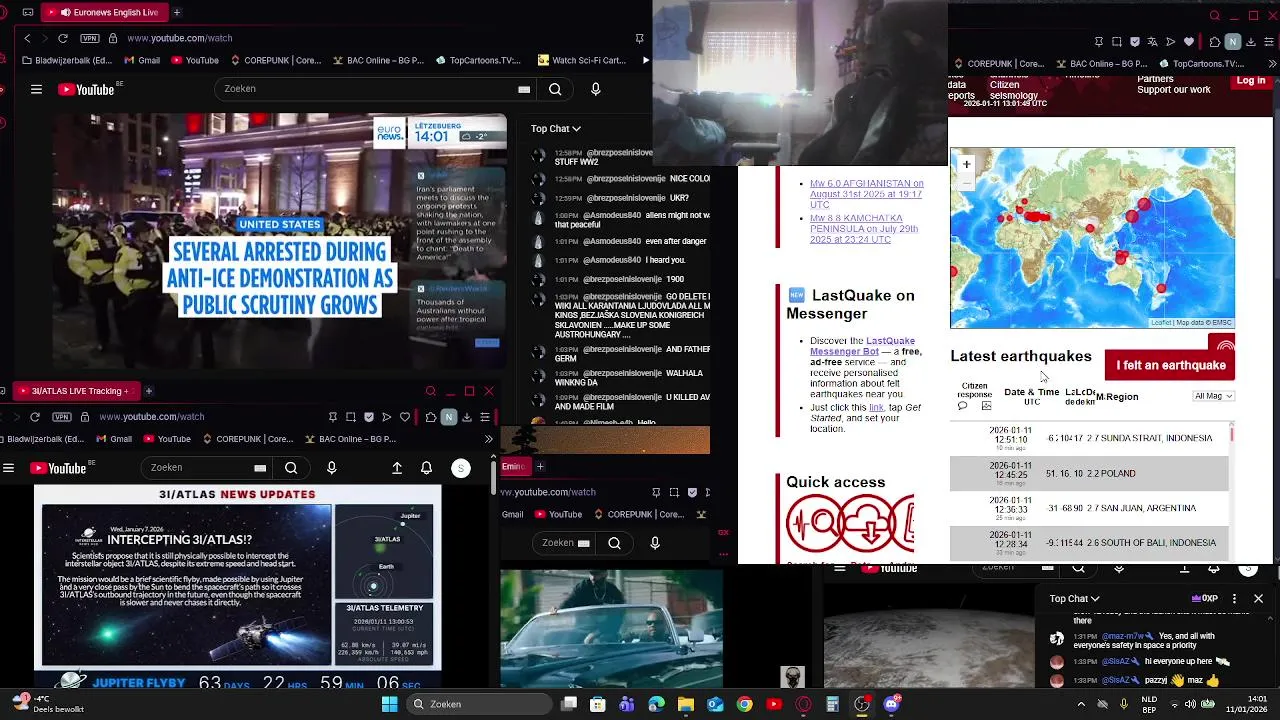The width and height of the screenshot is (1280, 720).
Task: Zoom in on the earthquake map
Action: [x=966, y=163]
